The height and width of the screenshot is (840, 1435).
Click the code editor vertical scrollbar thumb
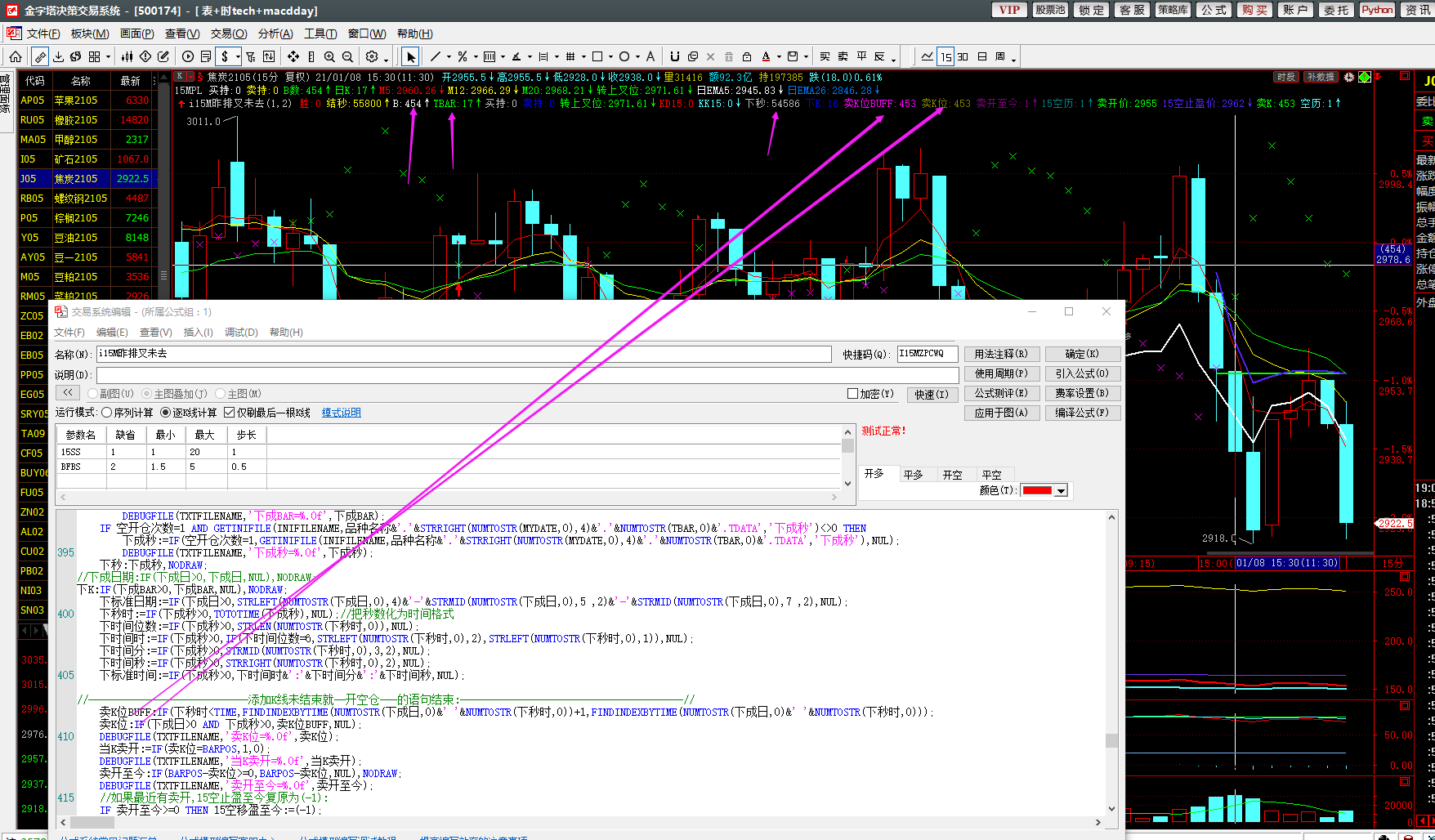point(1111,740)
